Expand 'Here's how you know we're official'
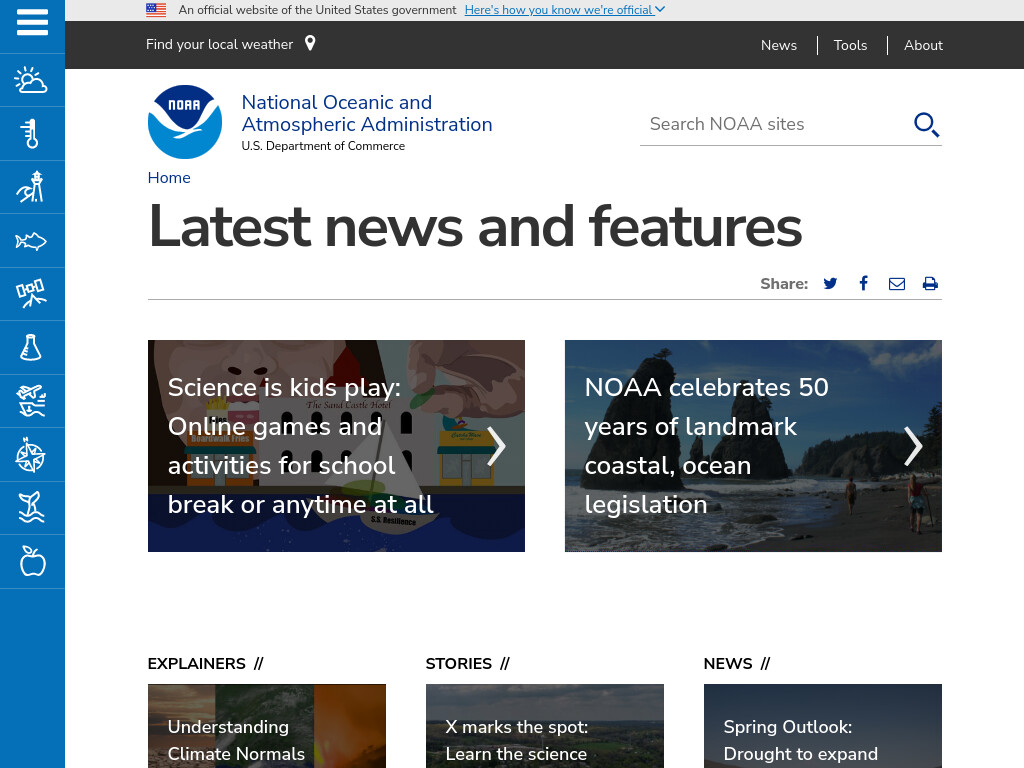Image resolution: width=1024 pixels, height=768 pixels. click(x=565, y=10)
